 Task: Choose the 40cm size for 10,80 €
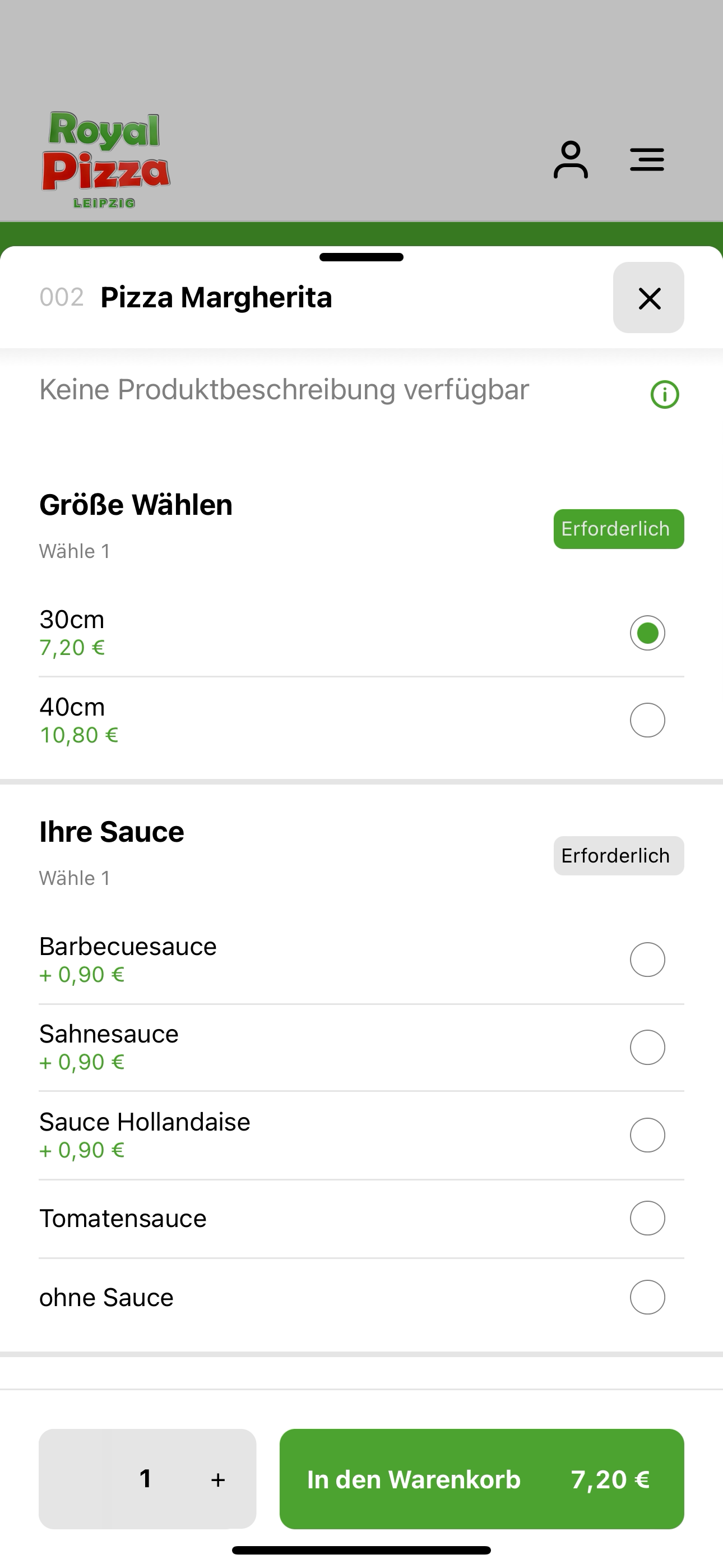[361, 721]
